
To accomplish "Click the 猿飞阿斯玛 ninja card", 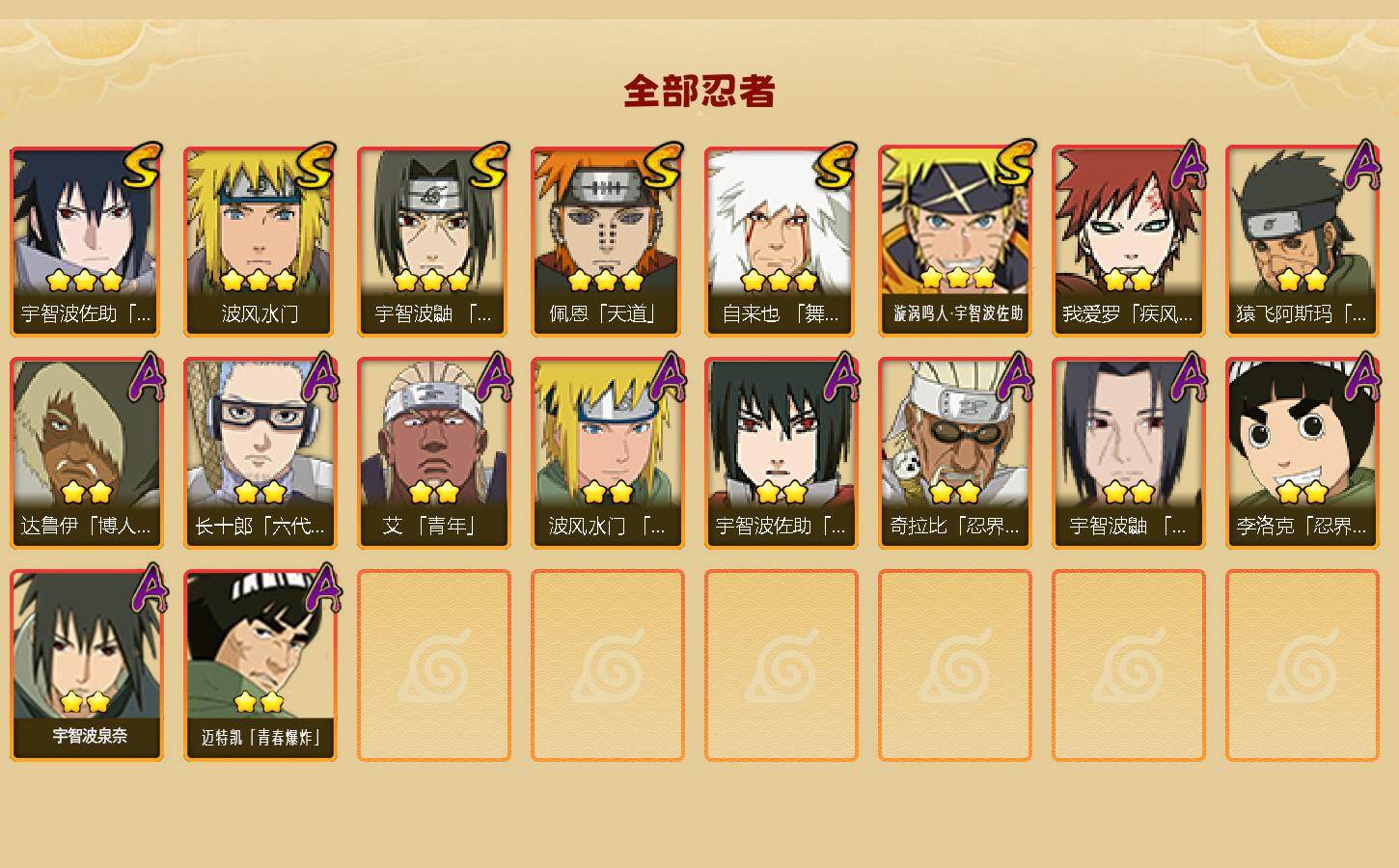I will tap(1302, 241).
